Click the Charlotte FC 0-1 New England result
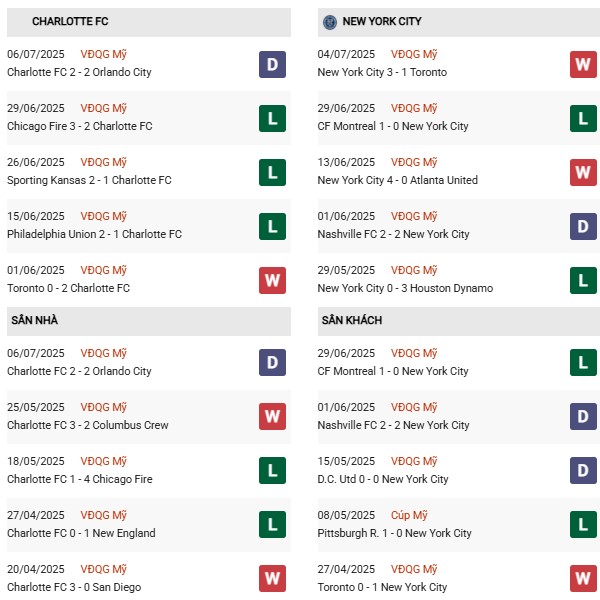Image resolution: width=600 pixels, height=600 pixels. 81,534
